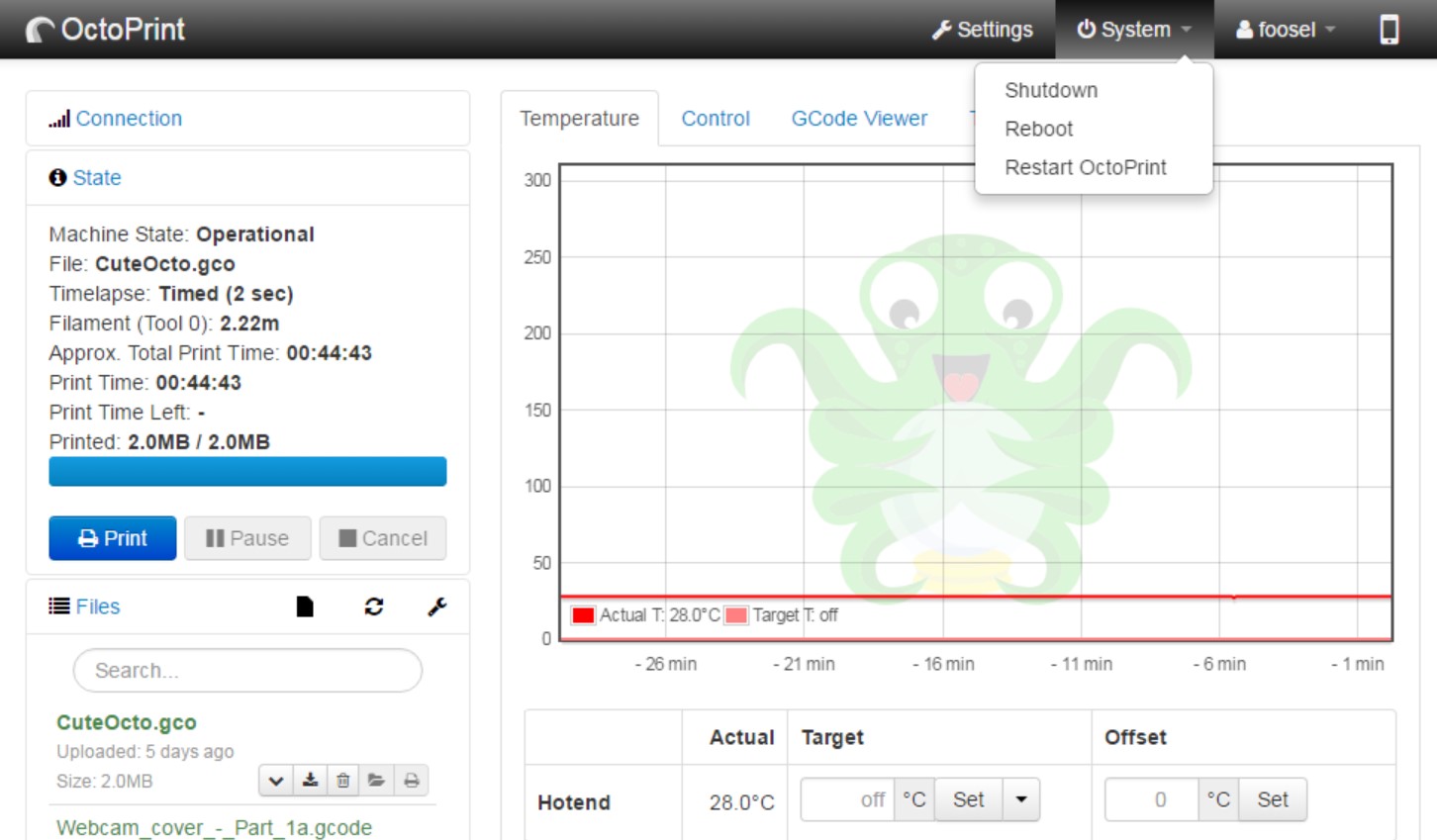1437x840 pixels.
Task: Refresh the file list
Action: point(374,607)
